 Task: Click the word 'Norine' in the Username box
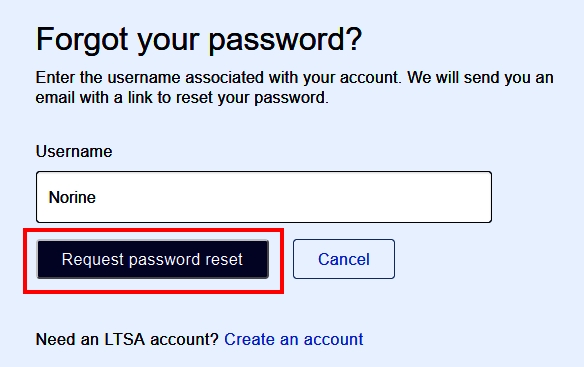(72, 197)
